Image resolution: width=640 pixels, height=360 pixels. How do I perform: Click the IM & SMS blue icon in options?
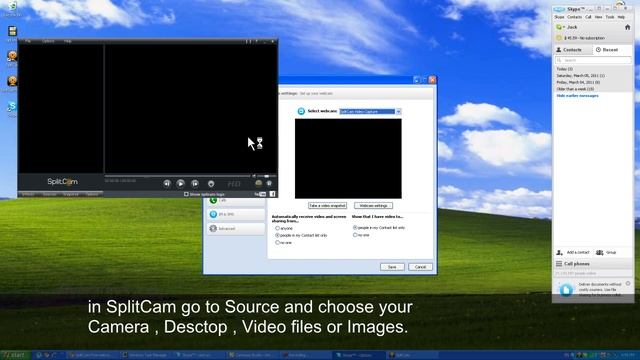click(213, 214)
